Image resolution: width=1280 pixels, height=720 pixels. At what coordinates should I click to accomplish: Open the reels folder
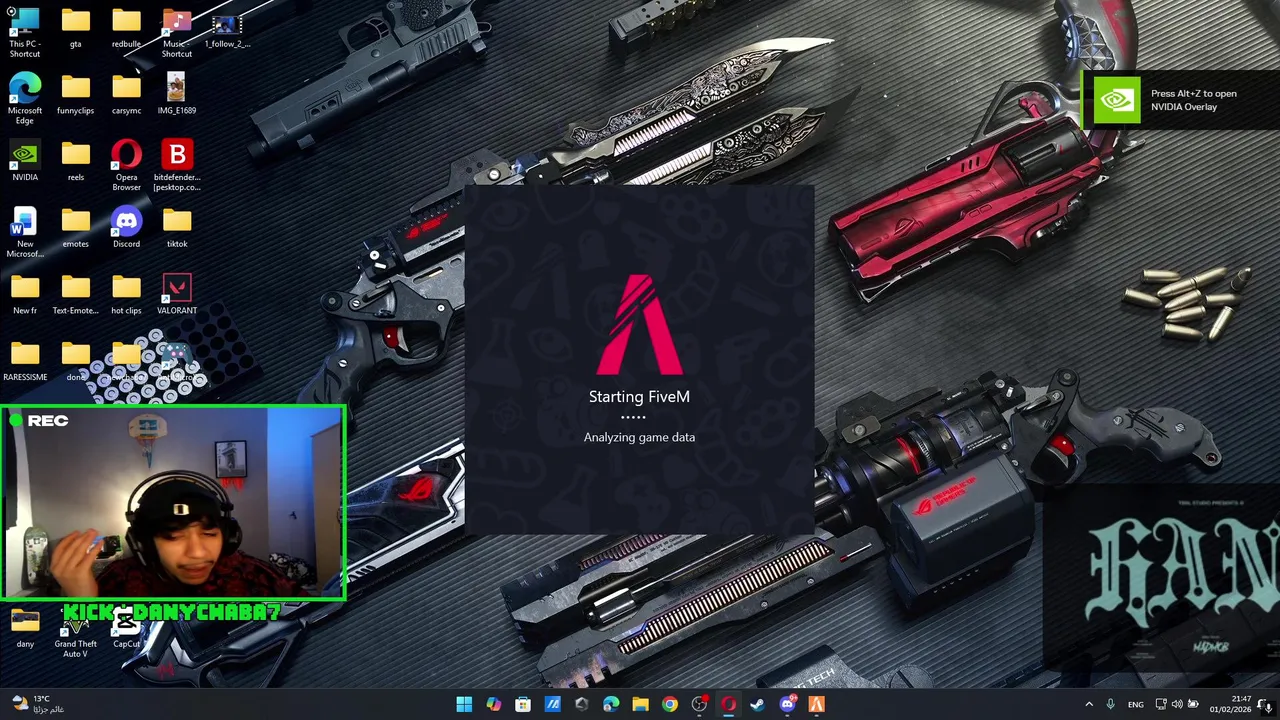[76, 161]
